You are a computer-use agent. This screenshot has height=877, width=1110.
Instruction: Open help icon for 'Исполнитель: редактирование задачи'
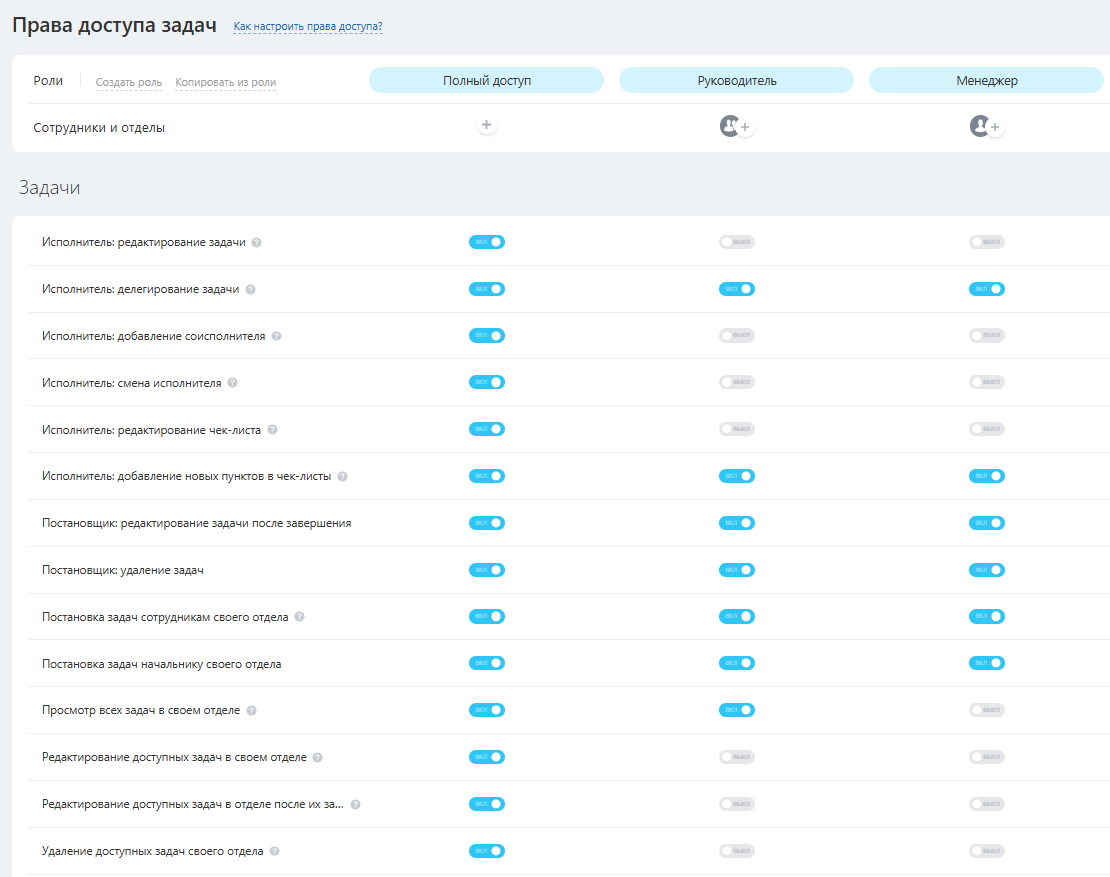pyautogui.click(x=257, y=243)
